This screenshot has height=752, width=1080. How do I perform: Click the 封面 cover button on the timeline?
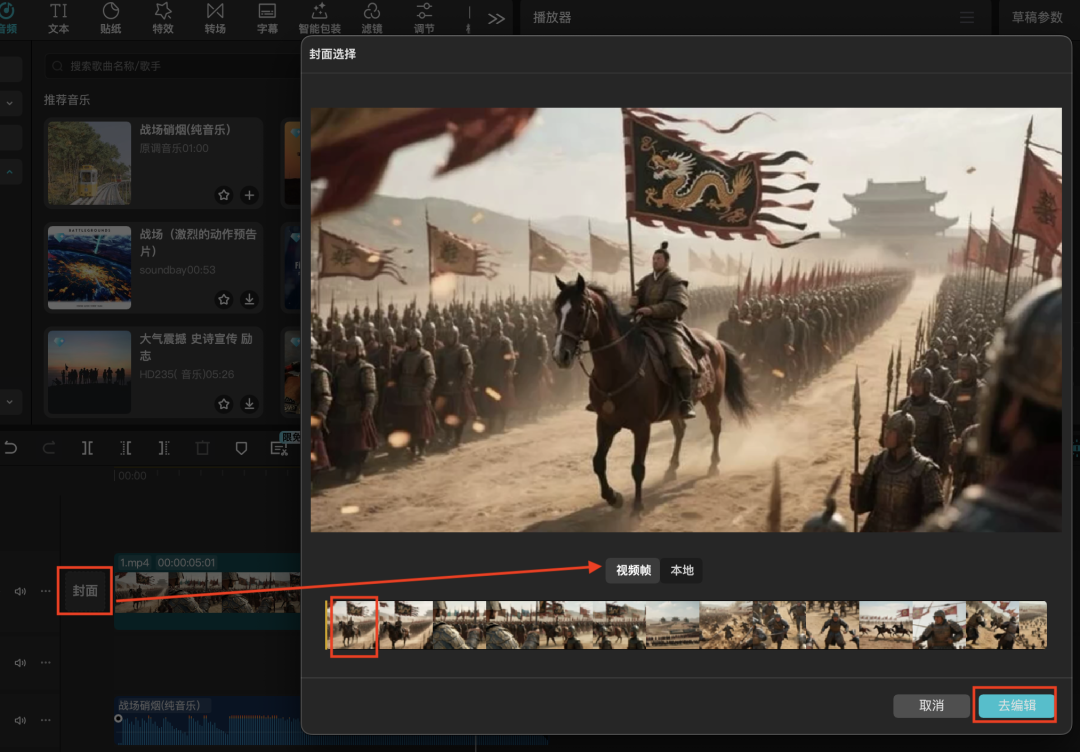(x=85, y=591)
